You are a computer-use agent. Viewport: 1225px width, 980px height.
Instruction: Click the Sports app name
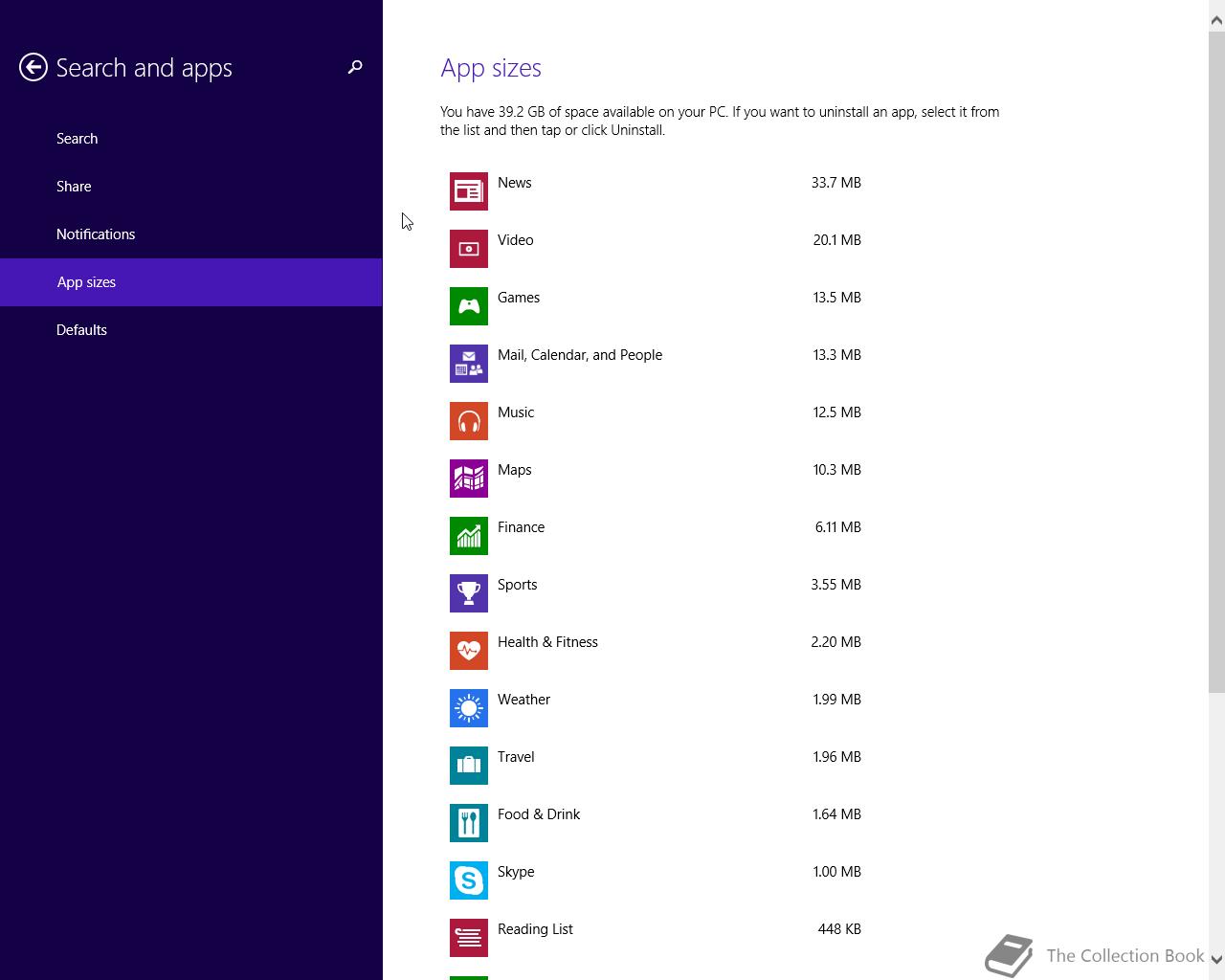518,585
